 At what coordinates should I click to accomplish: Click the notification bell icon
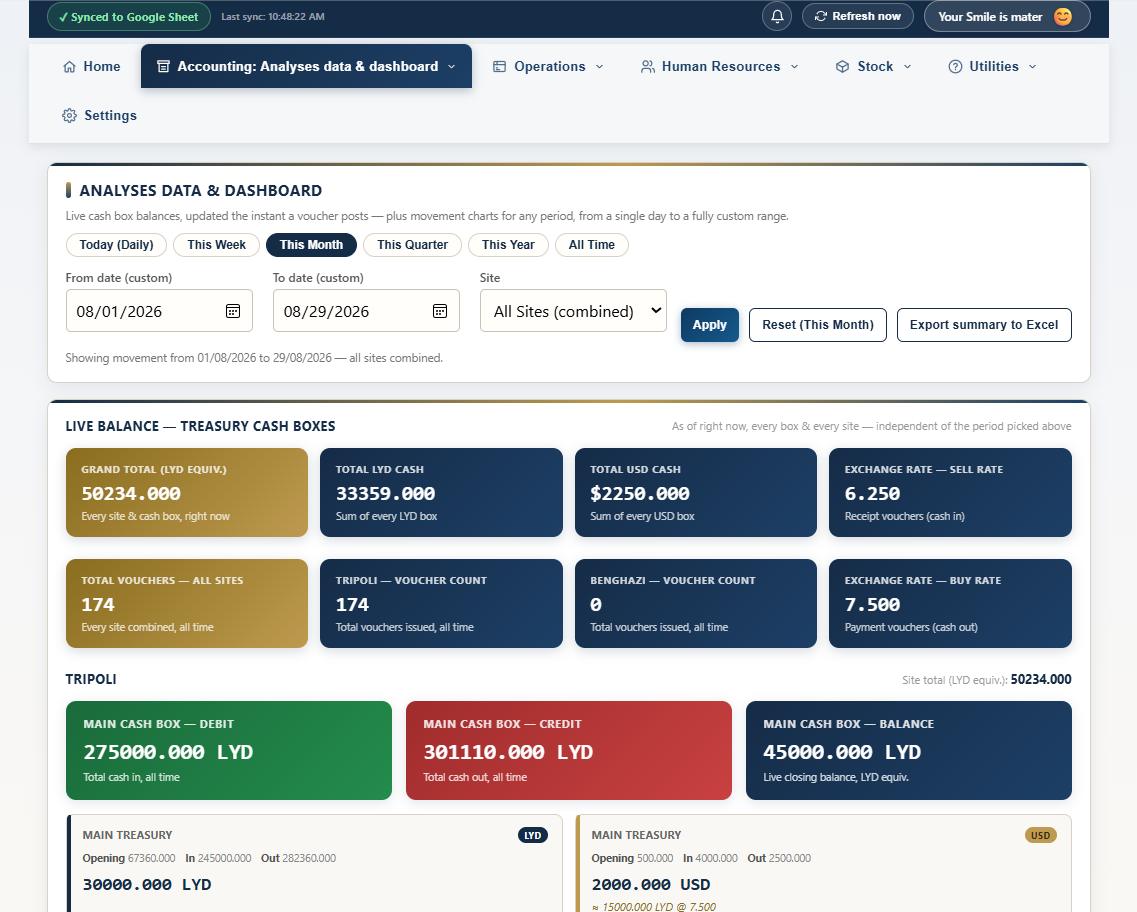(x=777, y=16)
